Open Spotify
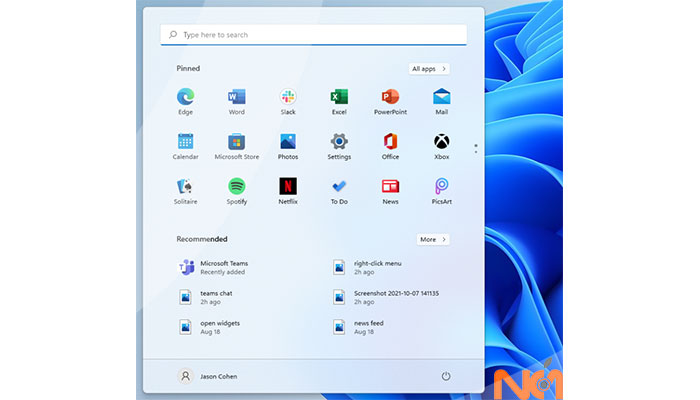The width and height of the screenshot is (700, 400). [x=237, y=191]
